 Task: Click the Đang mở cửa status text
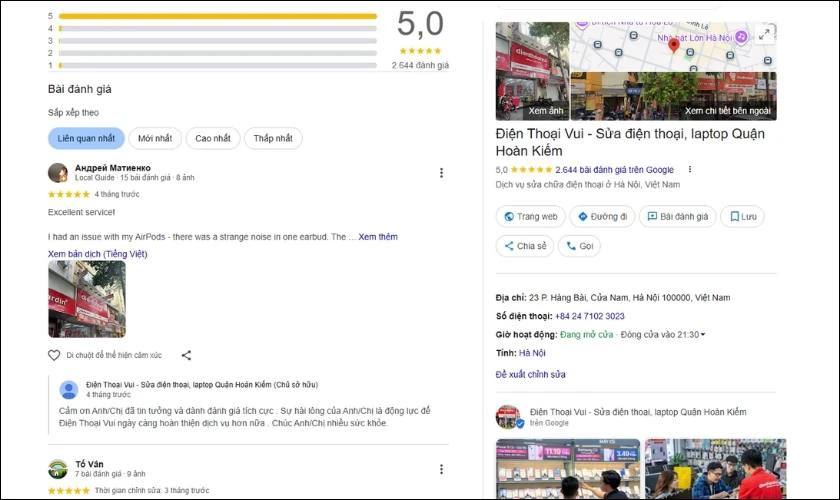587,334
